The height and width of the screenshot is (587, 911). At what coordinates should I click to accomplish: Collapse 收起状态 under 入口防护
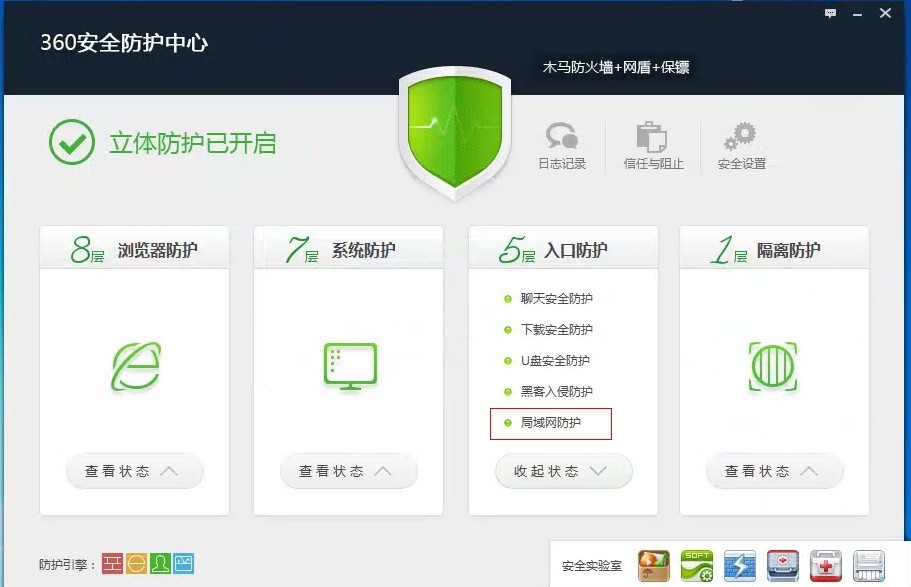(564, 471)
